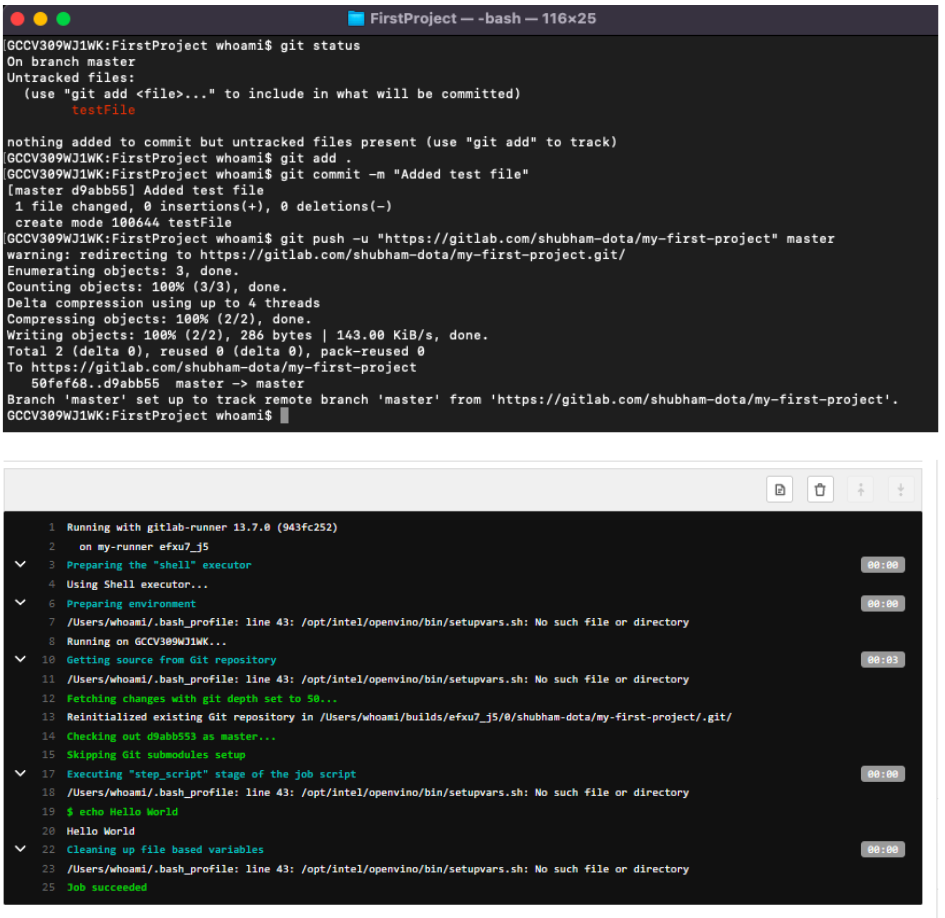Click the 'Hello World' output on line 20
The image size is (945, 918).
coord(101,831)
